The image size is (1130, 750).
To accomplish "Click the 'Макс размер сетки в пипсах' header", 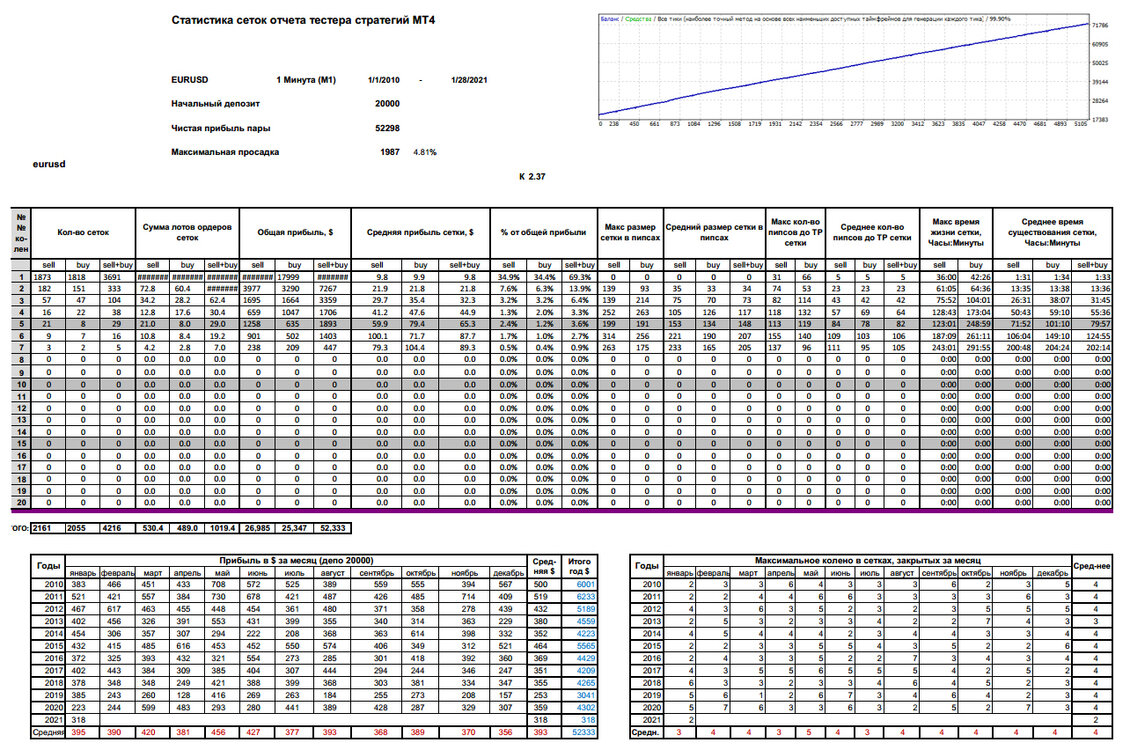I will coord(630,233).
